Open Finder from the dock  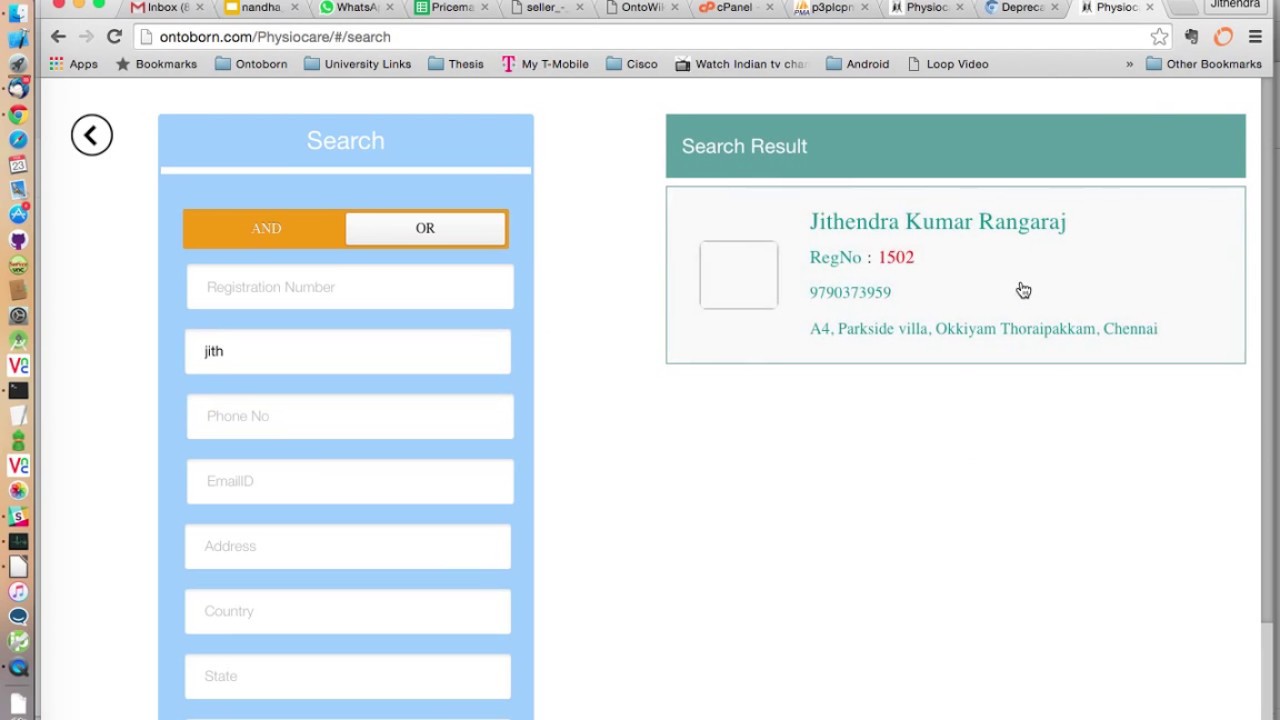18,14
